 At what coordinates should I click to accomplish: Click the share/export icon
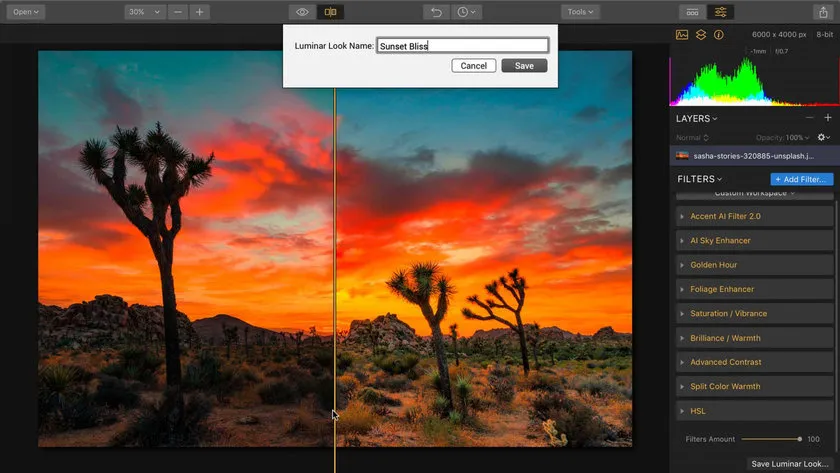(x=822, y=12)
